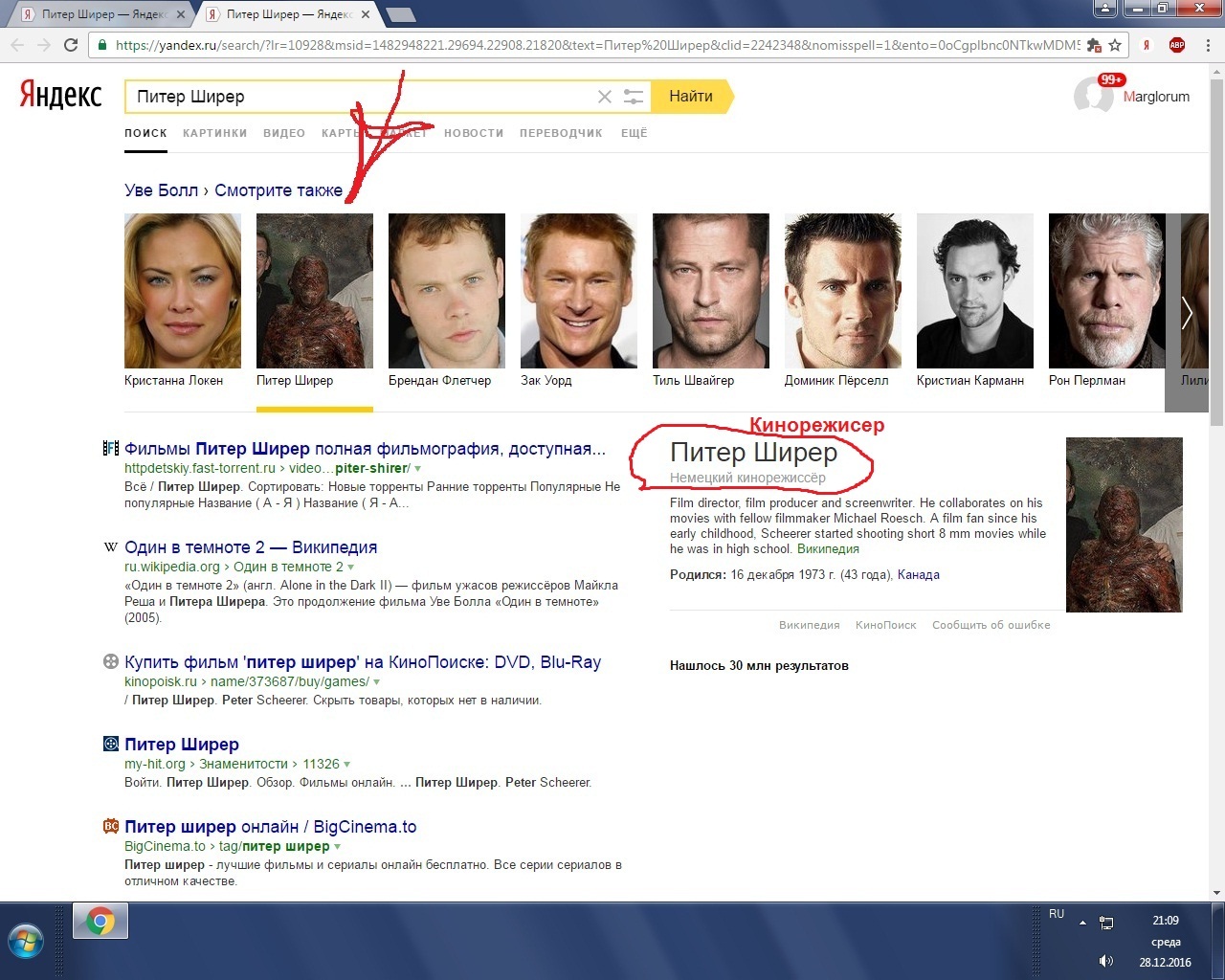Viewport: 1225px width, 980px height.
Task: Open the AdBlock Plus extension icon
Action: pos(1177,45)
